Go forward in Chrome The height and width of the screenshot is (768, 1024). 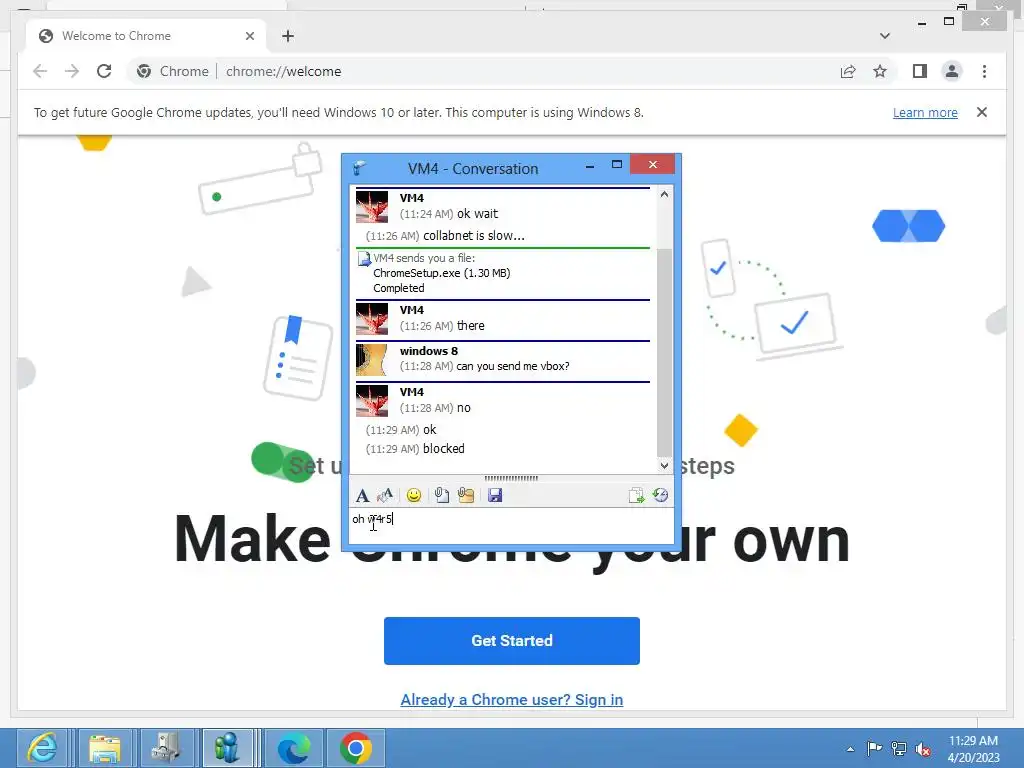[72, 71]
